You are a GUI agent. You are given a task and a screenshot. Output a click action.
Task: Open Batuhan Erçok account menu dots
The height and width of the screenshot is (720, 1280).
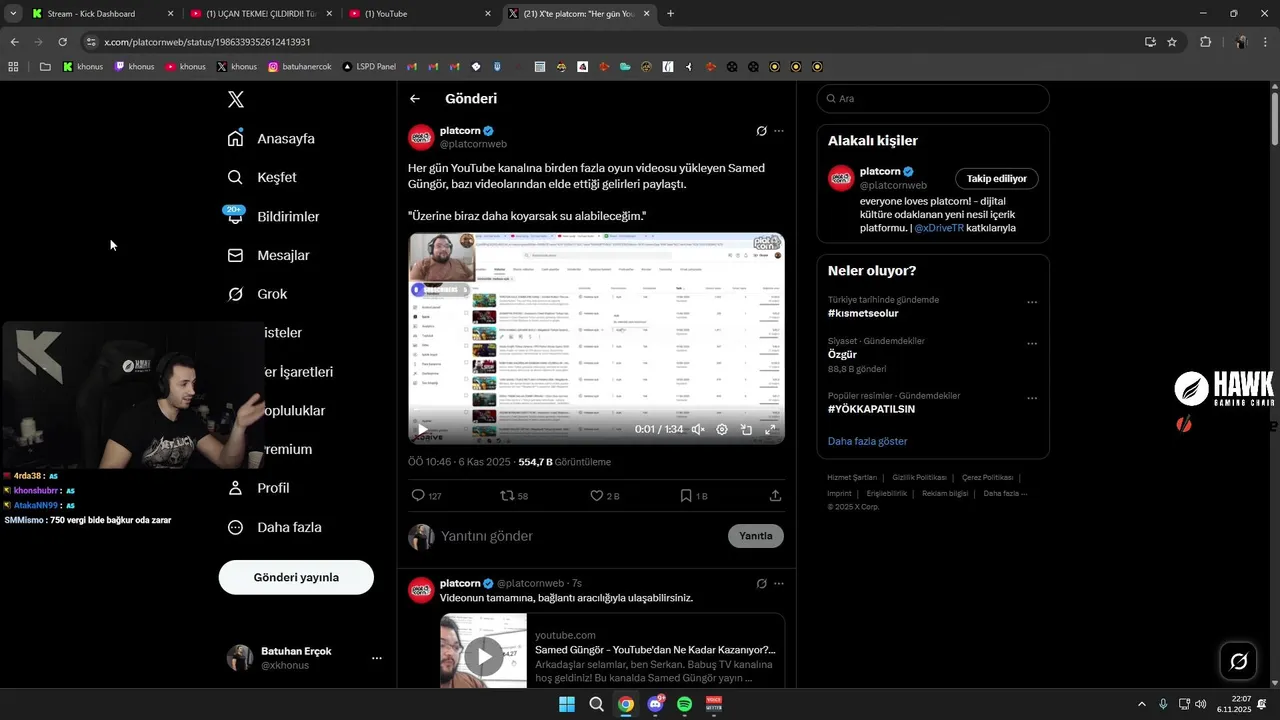[377, 658]
